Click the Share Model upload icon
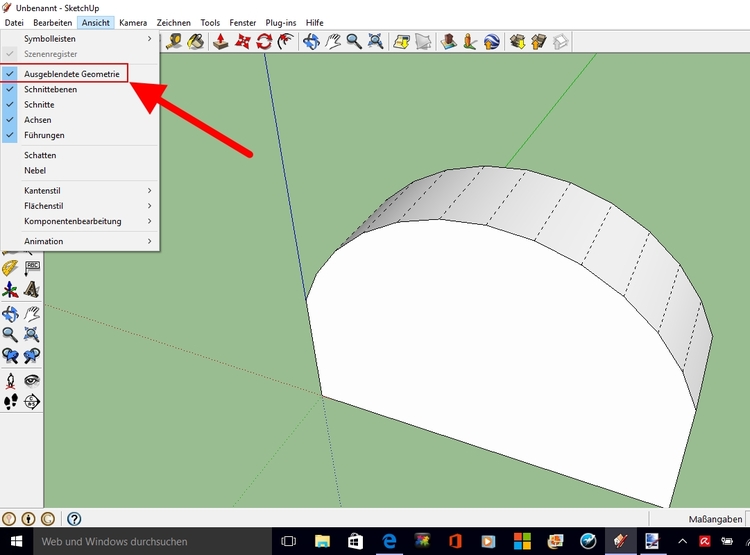750x555 pixels. [539, 42]
